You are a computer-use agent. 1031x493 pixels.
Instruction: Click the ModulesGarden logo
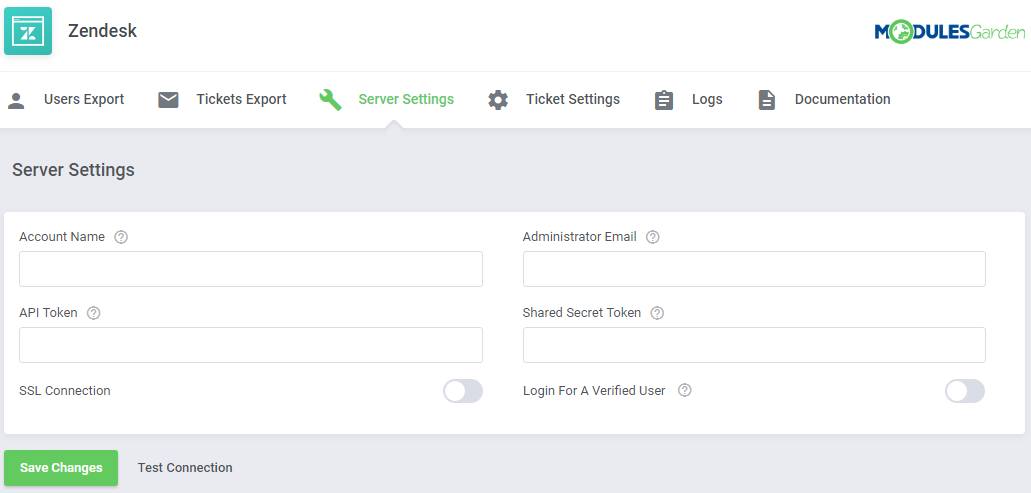click(949, 32)
